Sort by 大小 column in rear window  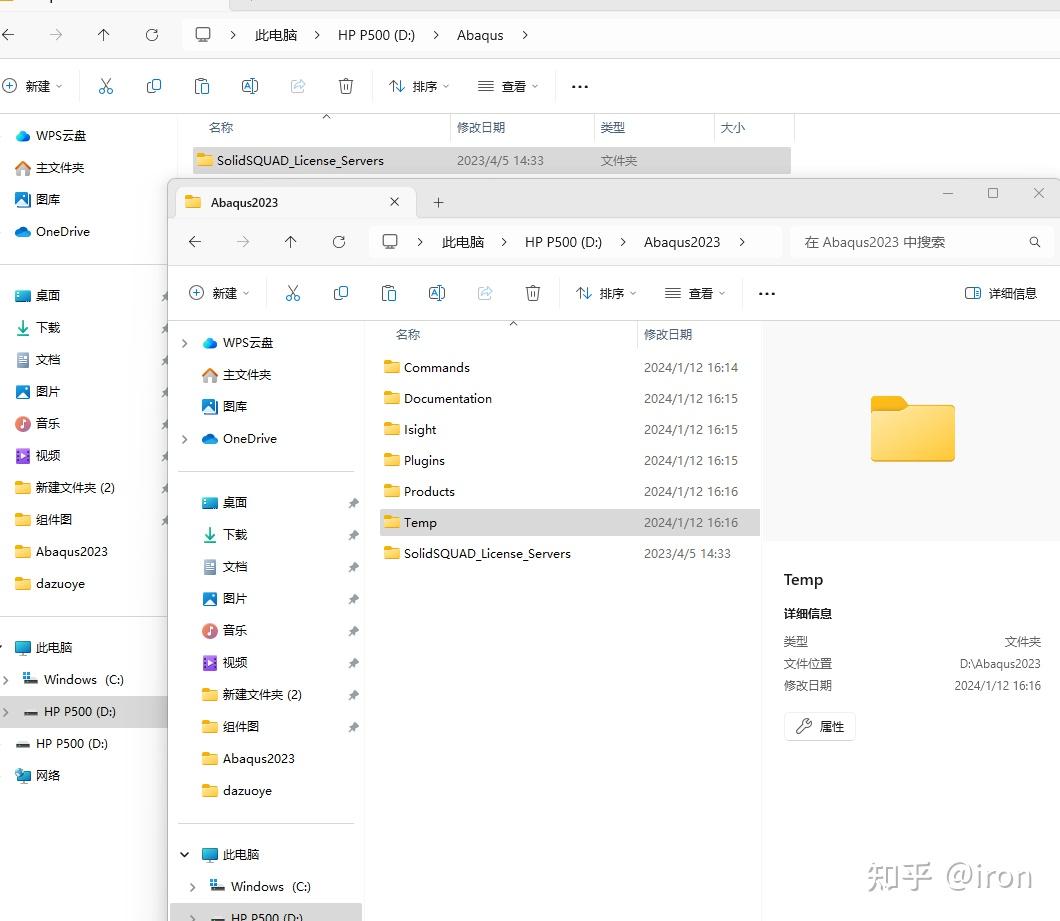click(733, 127)
